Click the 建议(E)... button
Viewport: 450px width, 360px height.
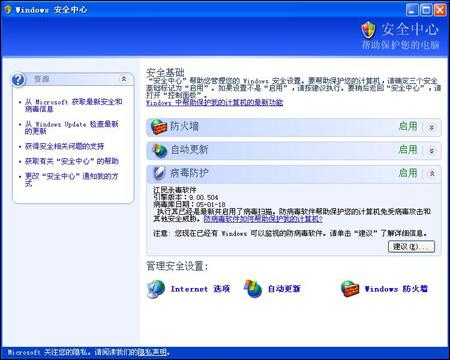click(411, 247)
